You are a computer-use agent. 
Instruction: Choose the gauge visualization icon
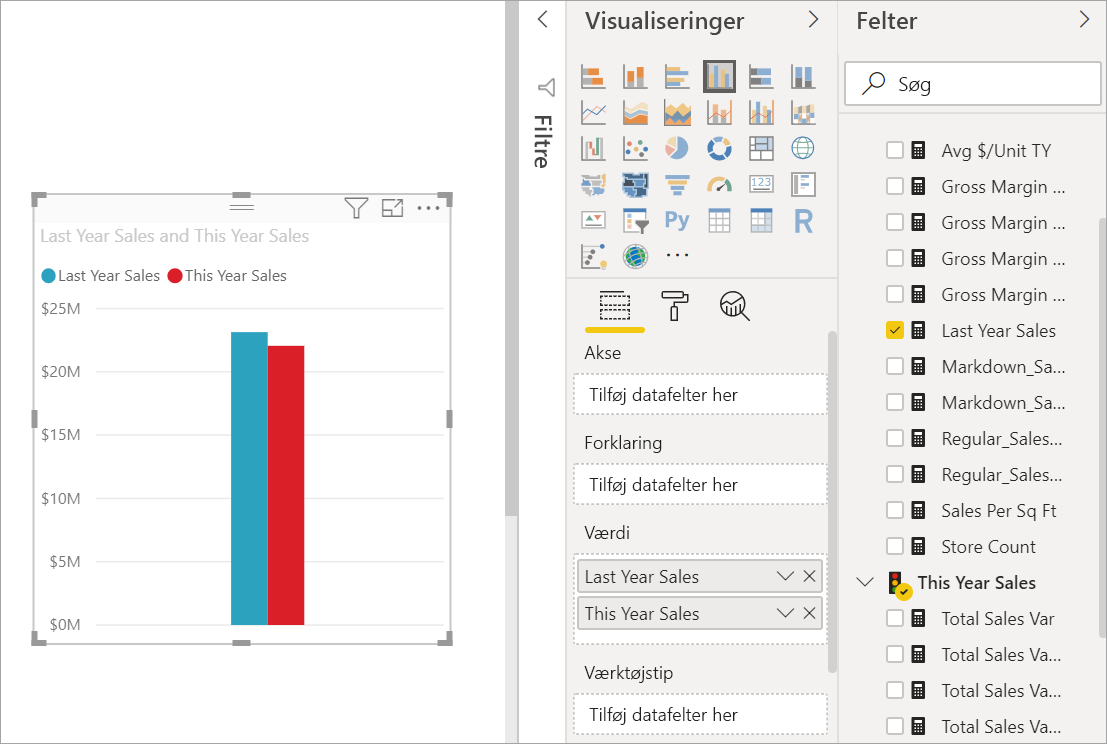[x=719, y=185]
